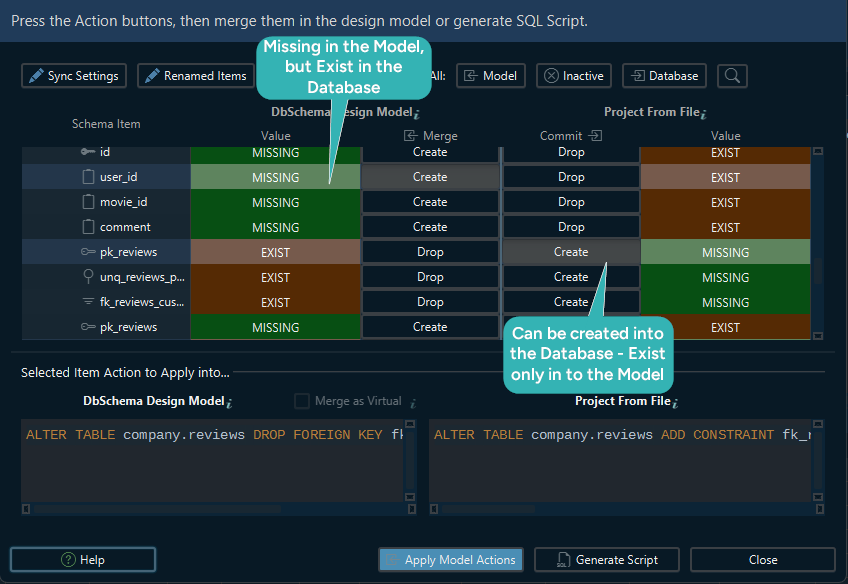Viewport: 848px width, 584px height.
Task: Toggle Merge Create action for user_id row
Action: coord(430,177)
